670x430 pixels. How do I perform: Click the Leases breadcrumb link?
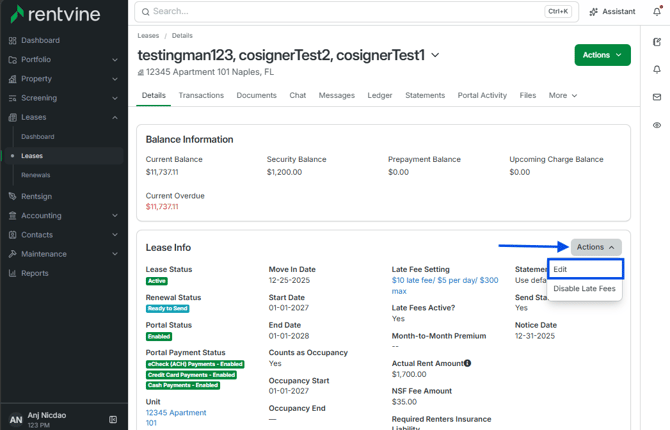(x=148, y=35)
